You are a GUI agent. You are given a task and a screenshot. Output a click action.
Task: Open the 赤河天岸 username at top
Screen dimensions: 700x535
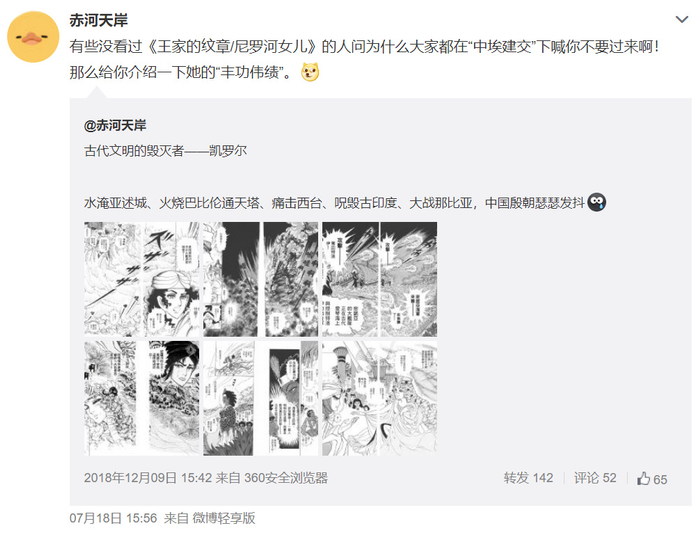(x=99, y=20)
